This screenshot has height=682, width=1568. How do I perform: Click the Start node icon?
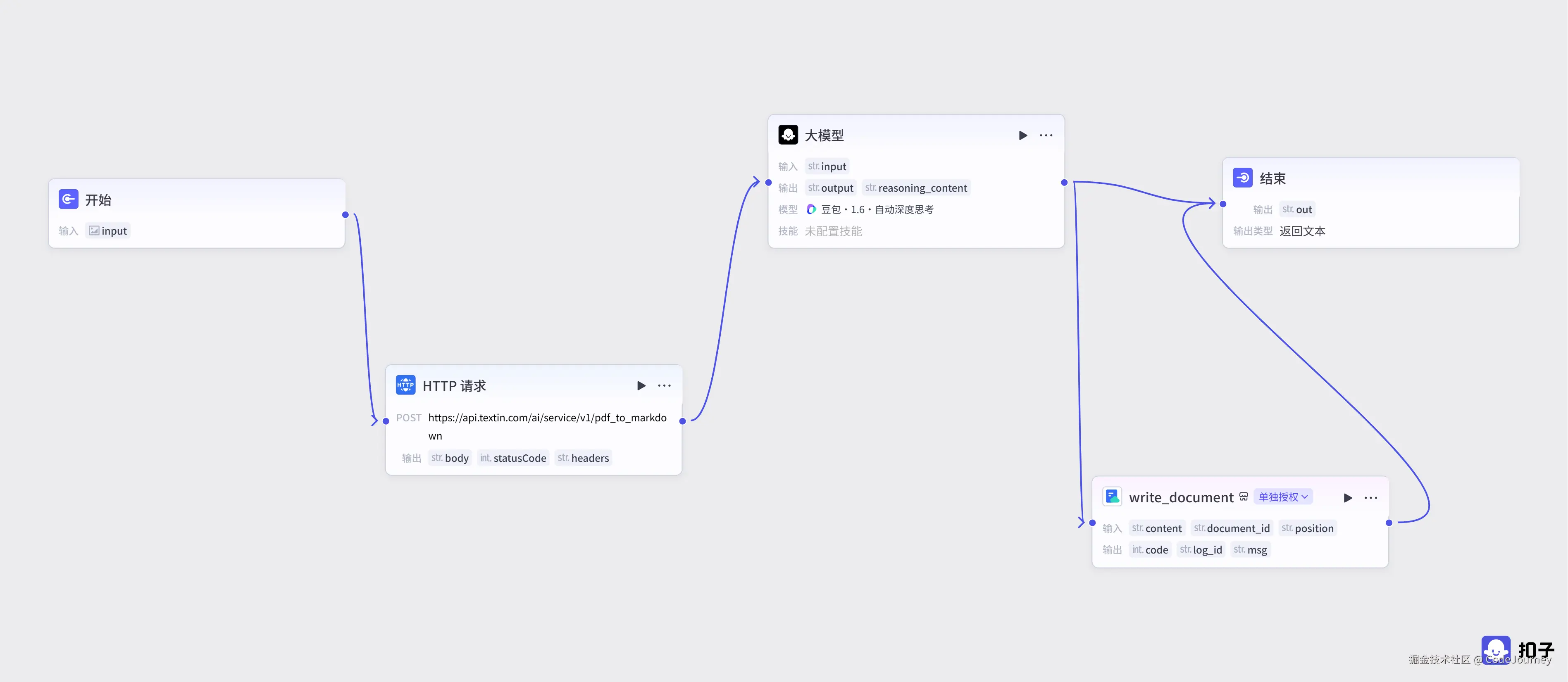point(68,200)
